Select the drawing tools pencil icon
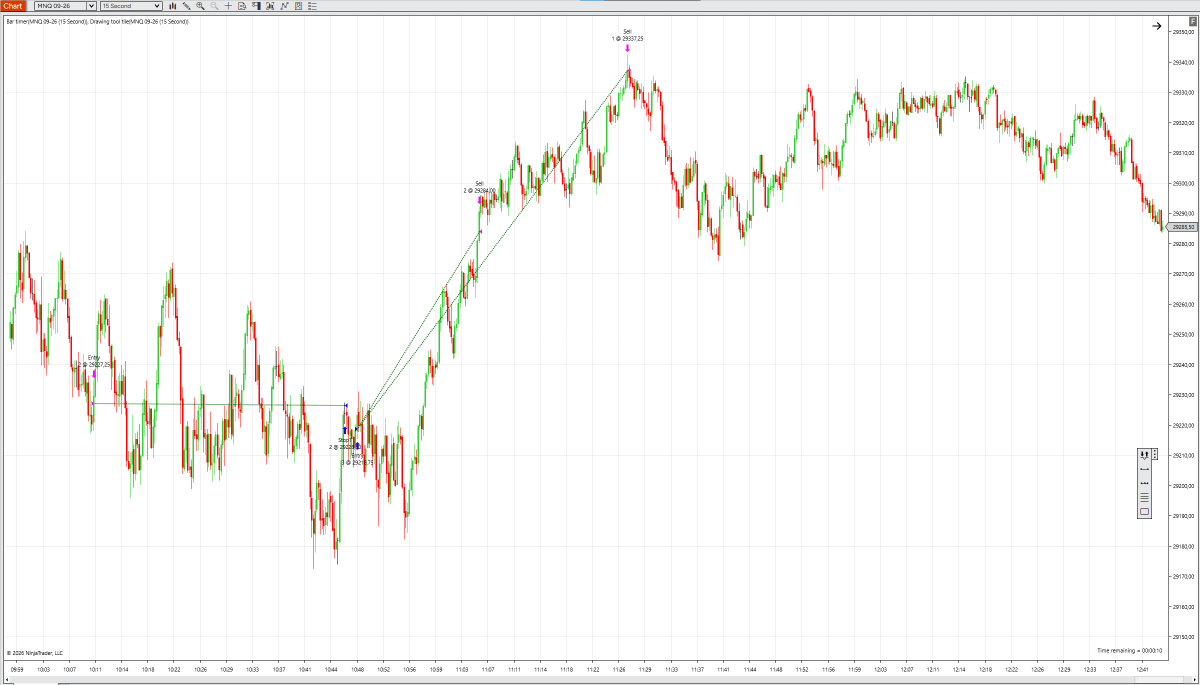The height and width of the screenshot is (685, 1200). (186, 6)
